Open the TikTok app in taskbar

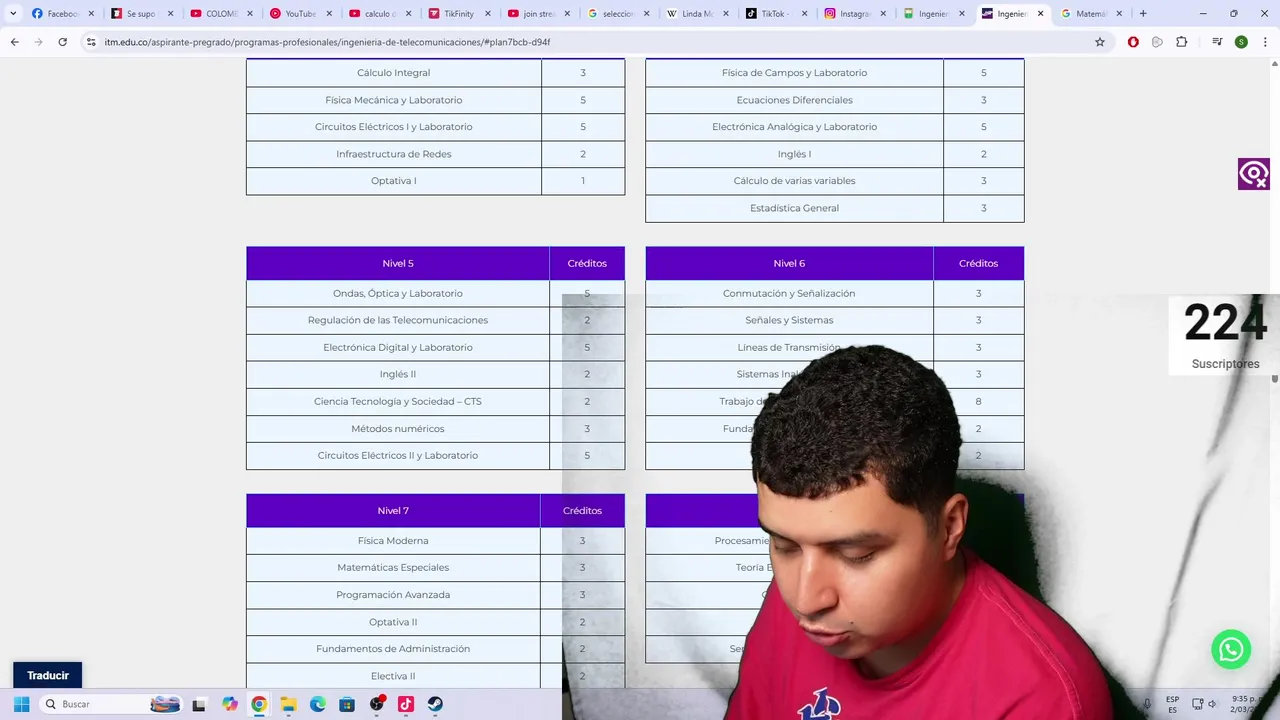coord(406,704)
